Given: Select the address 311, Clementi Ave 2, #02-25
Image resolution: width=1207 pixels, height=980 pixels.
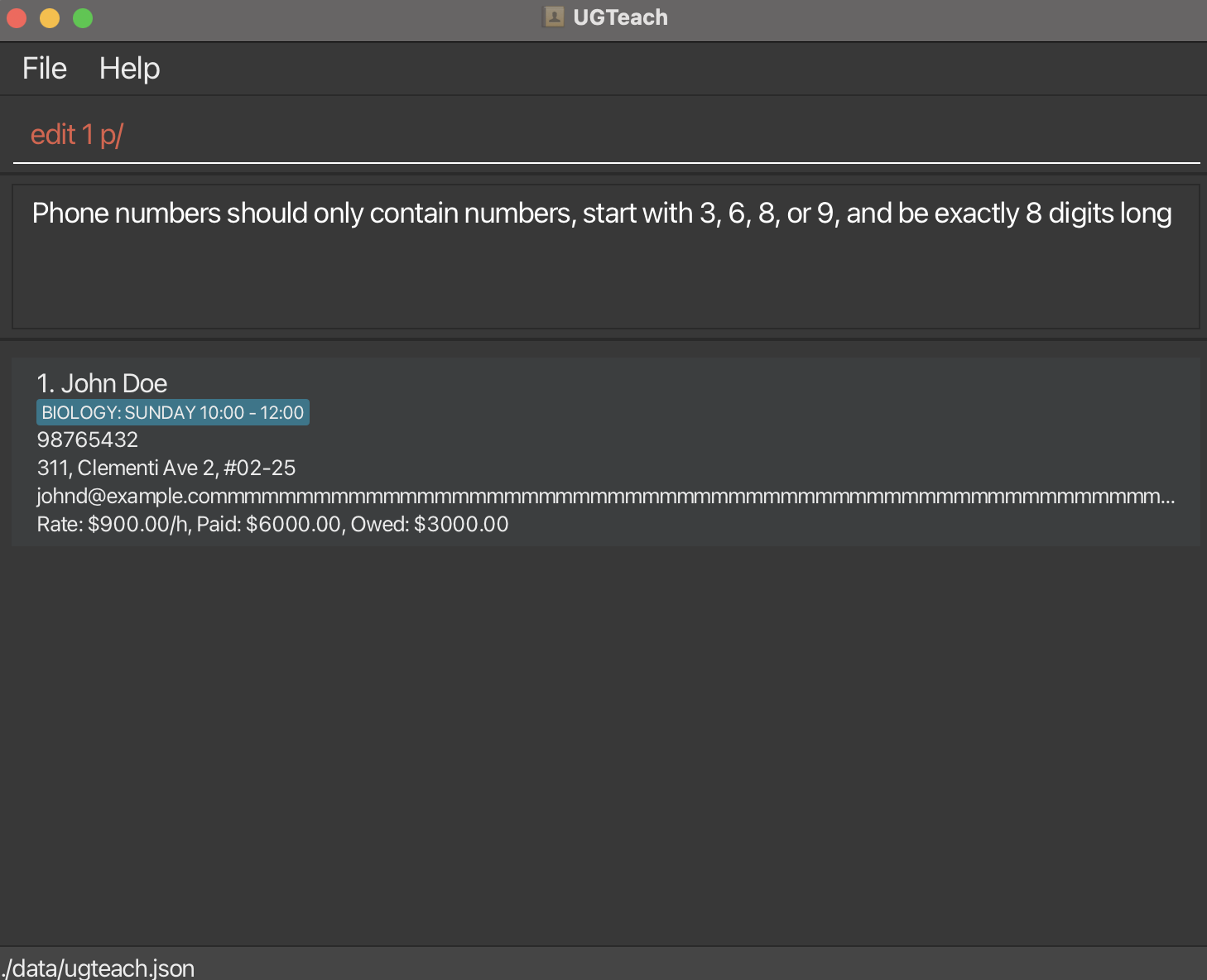Looking at the screenshot, I should click(x=166, y=468).
